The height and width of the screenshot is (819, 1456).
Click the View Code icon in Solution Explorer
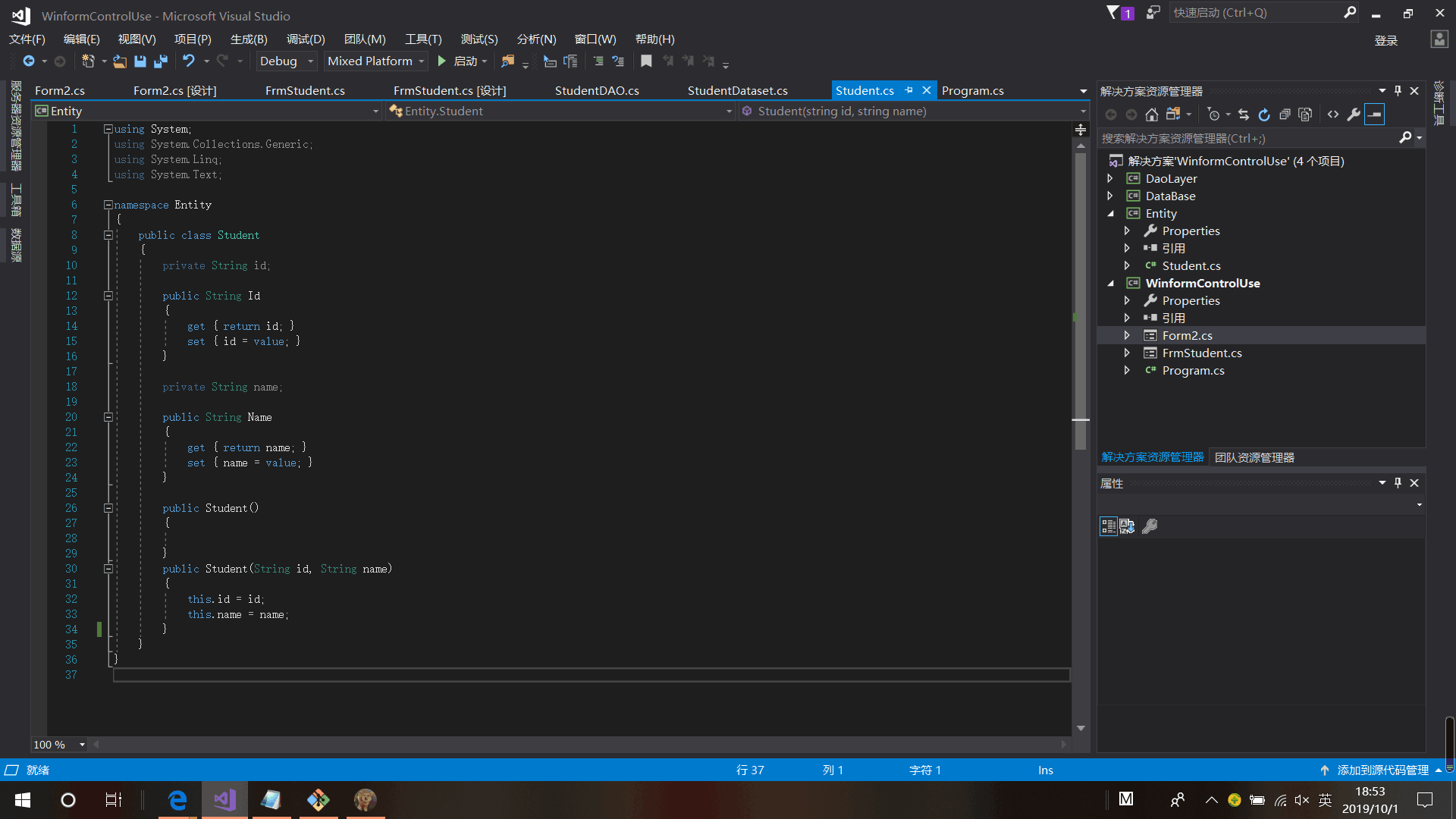click(1333, 115)
